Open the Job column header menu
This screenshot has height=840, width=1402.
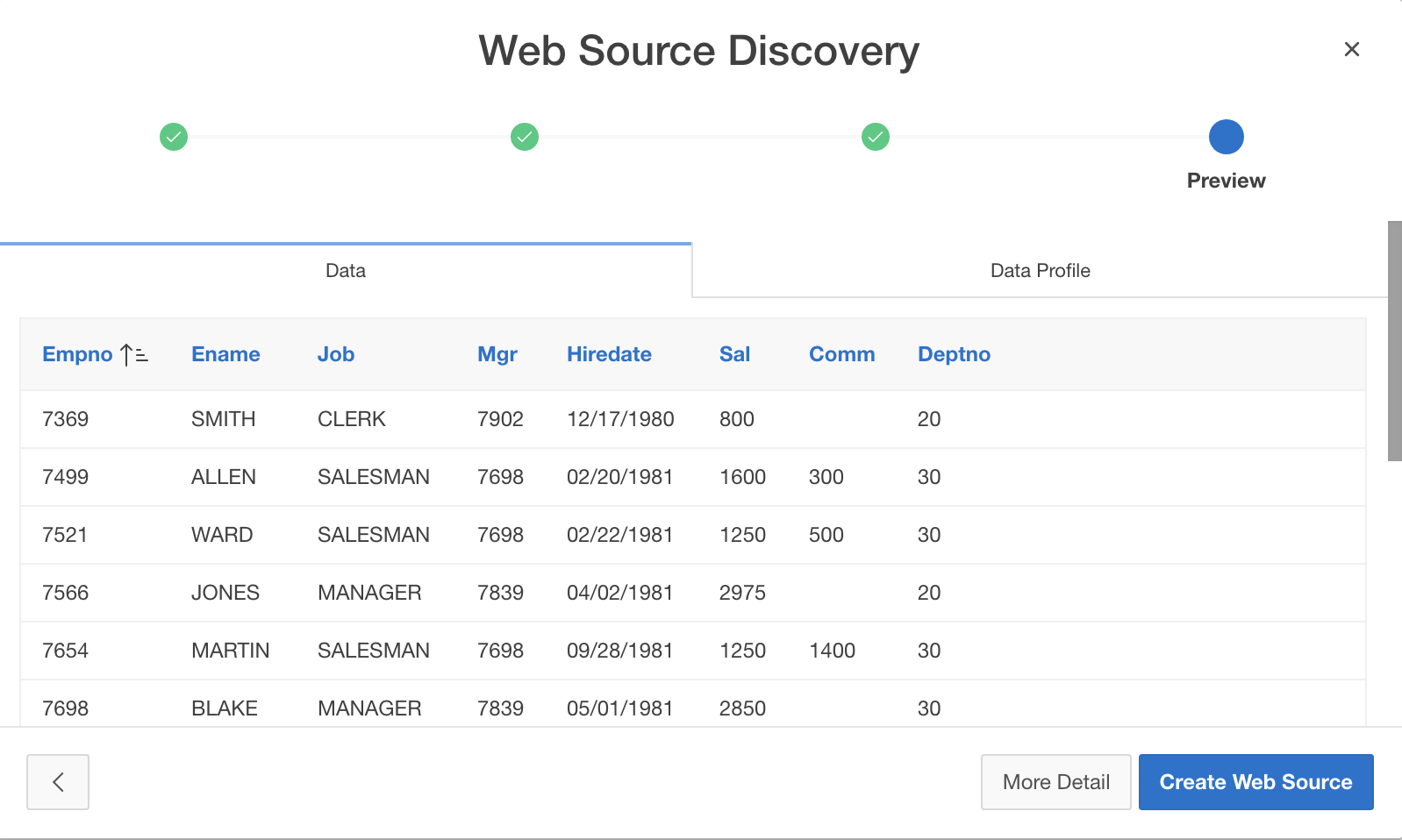tap(336, 354)
